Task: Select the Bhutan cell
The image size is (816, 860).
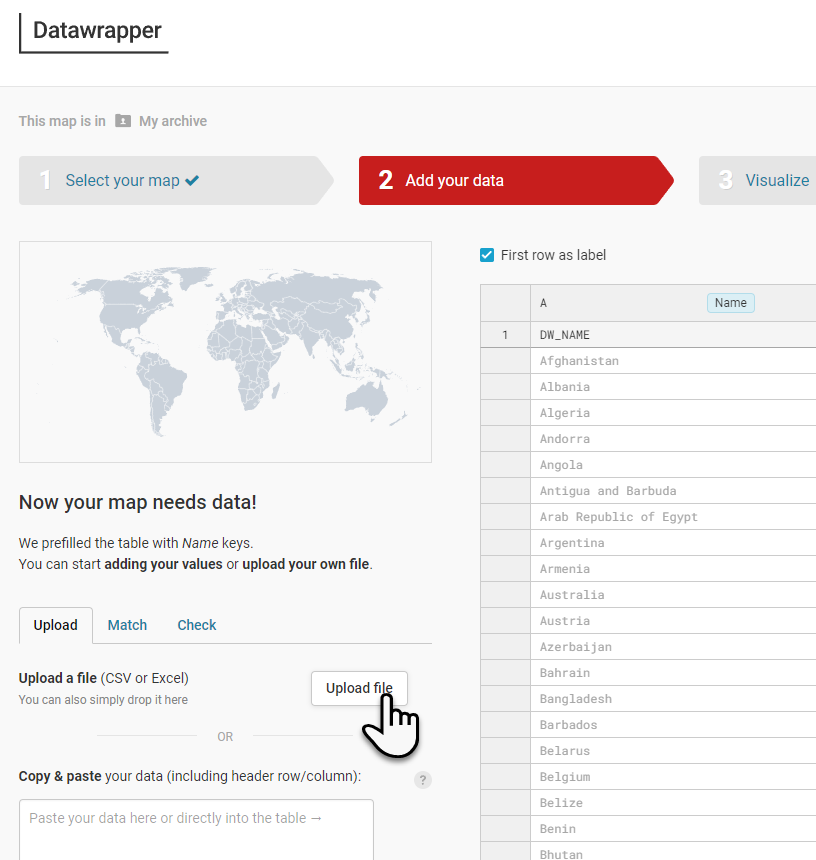Action: 673,852
